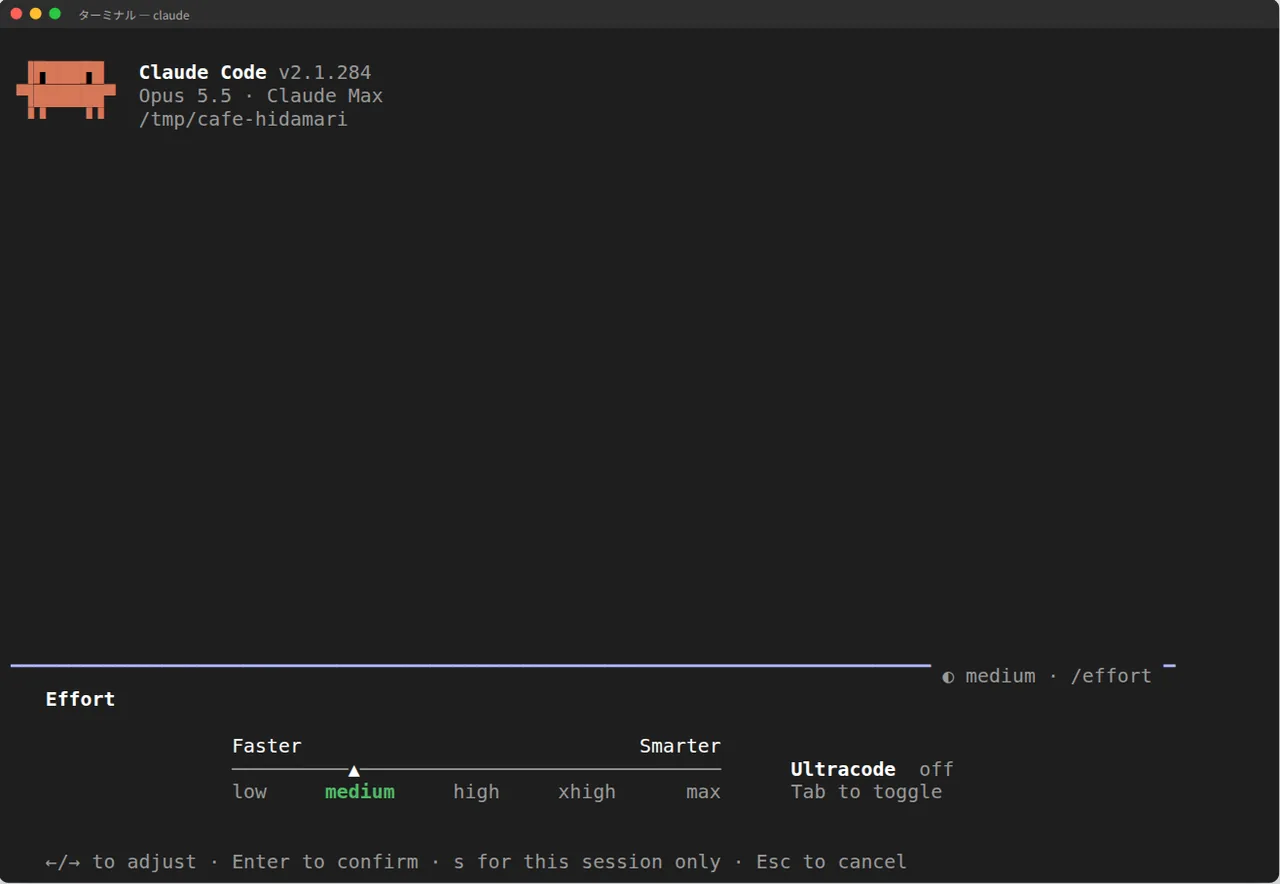Pick the xhigh effort level
The height and width of the screenshot is (884, 1280).
tap(587, 792)
